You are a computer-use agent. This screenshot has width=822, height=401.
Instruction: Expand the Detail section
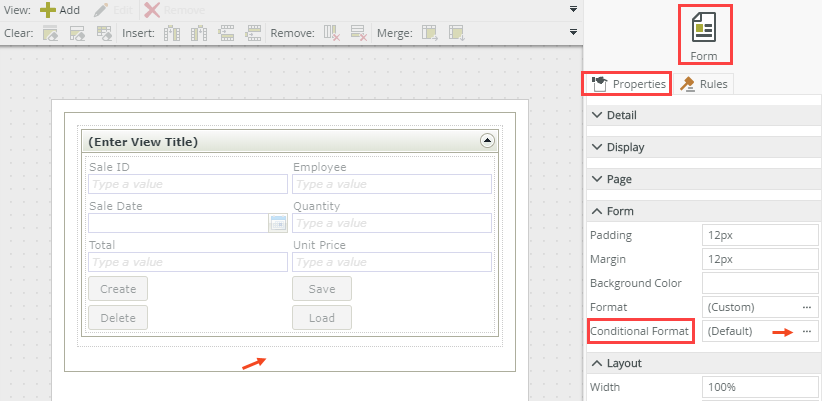point(704,115)
